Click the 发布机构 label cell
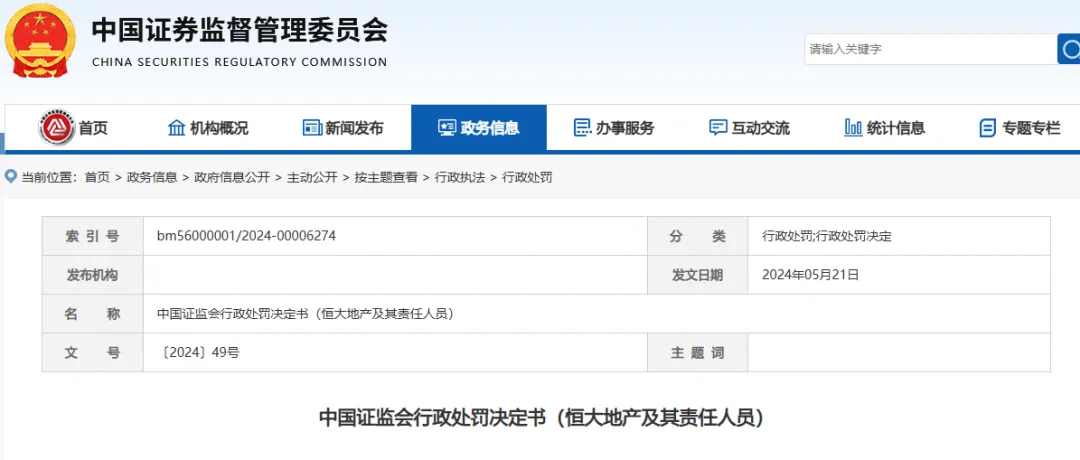Viewport: 1080px width, 460px height. coord(93,275)
